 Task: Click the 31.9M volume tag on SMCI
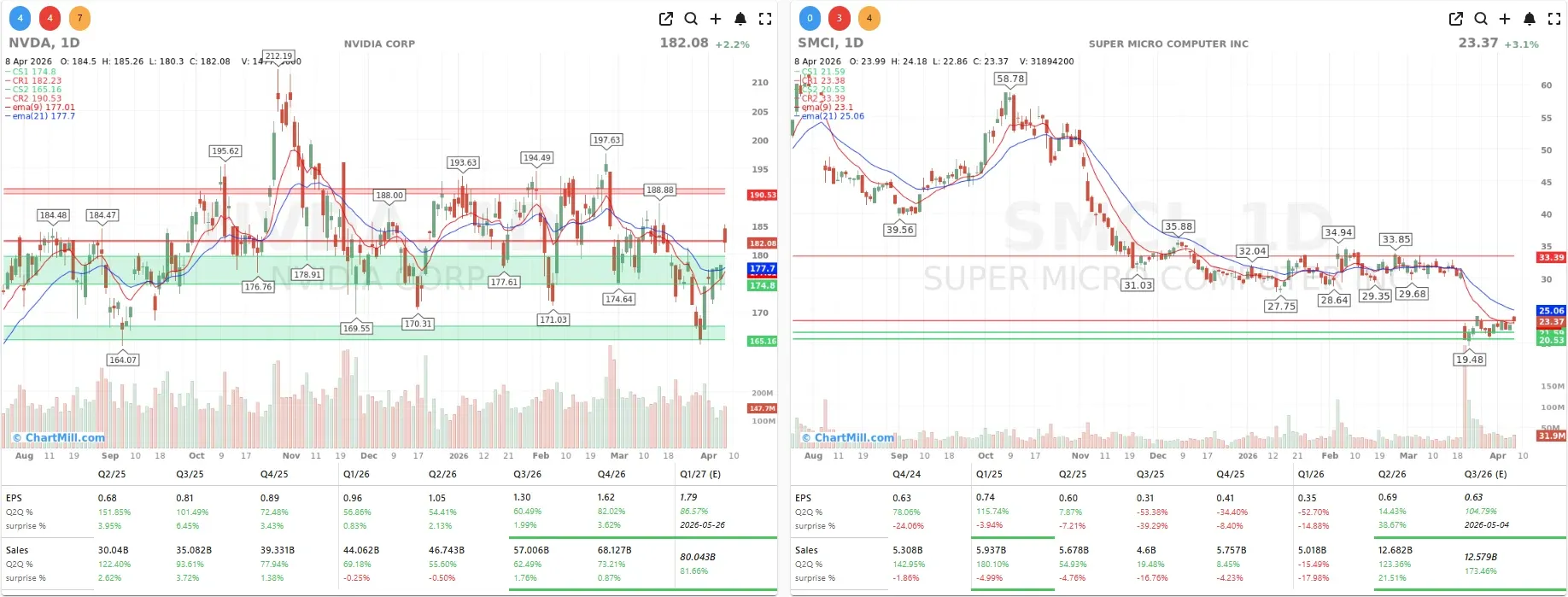tap(1552, 436)
